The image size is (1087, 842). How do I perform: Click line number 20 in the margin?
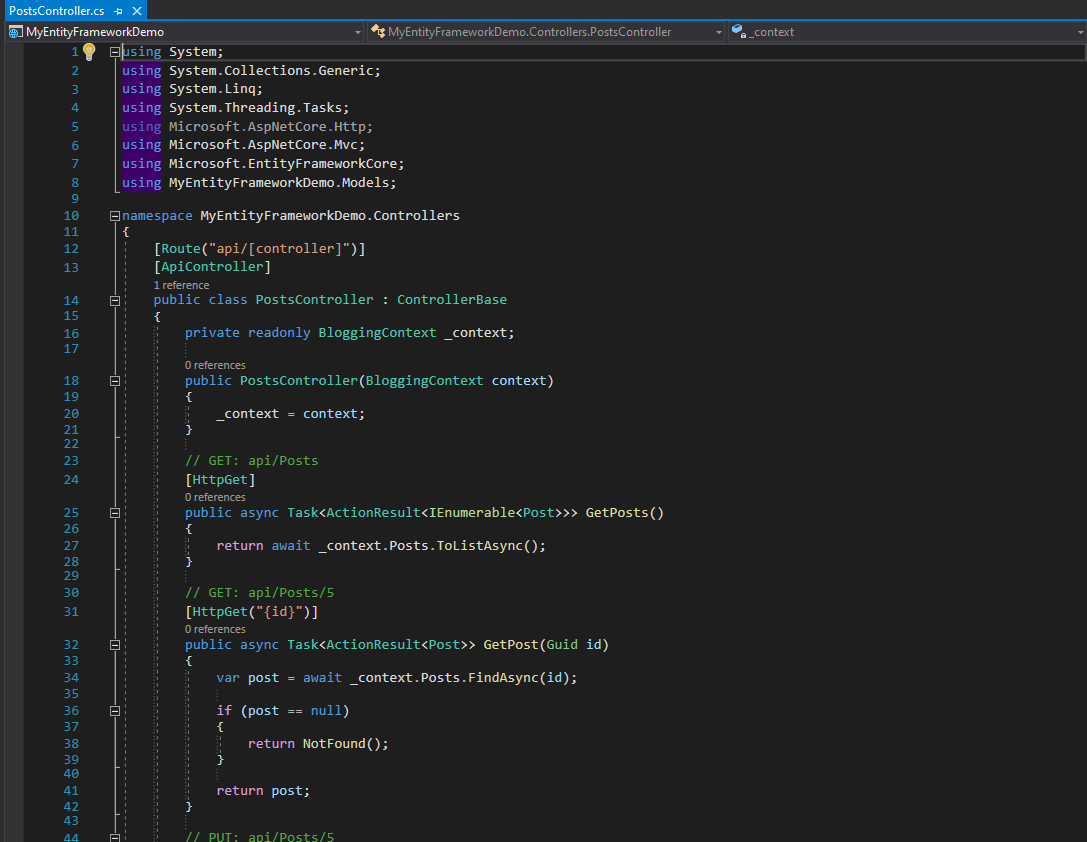tap(71, 414)
